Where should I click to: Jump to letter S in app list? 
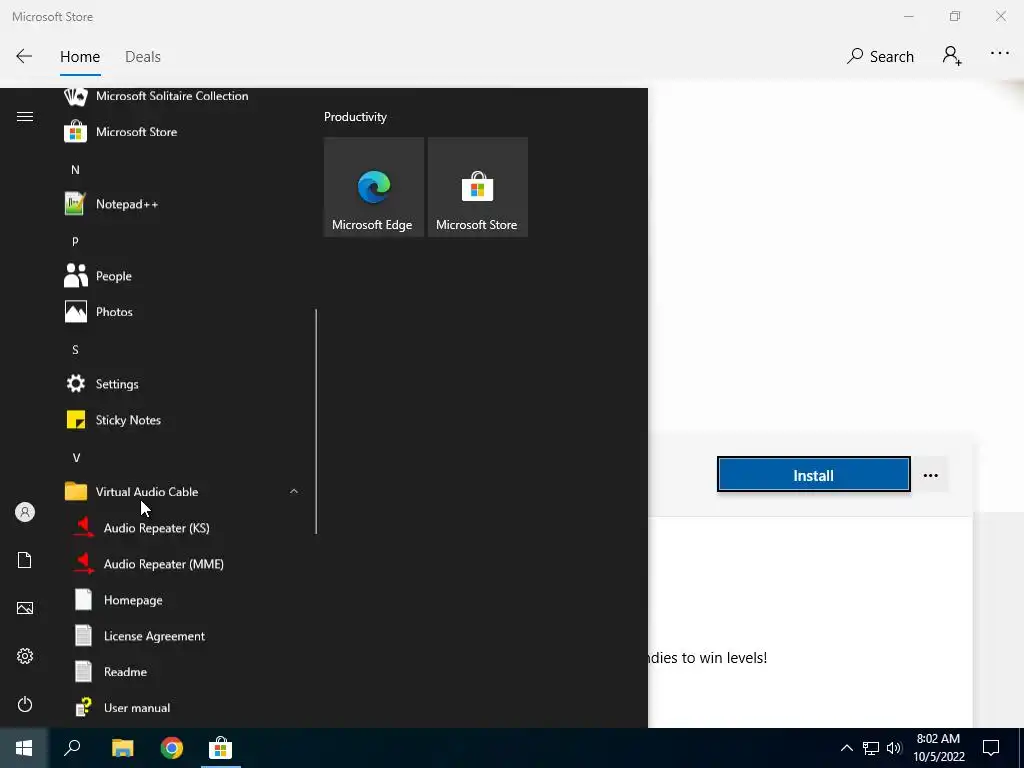point(75,350)
